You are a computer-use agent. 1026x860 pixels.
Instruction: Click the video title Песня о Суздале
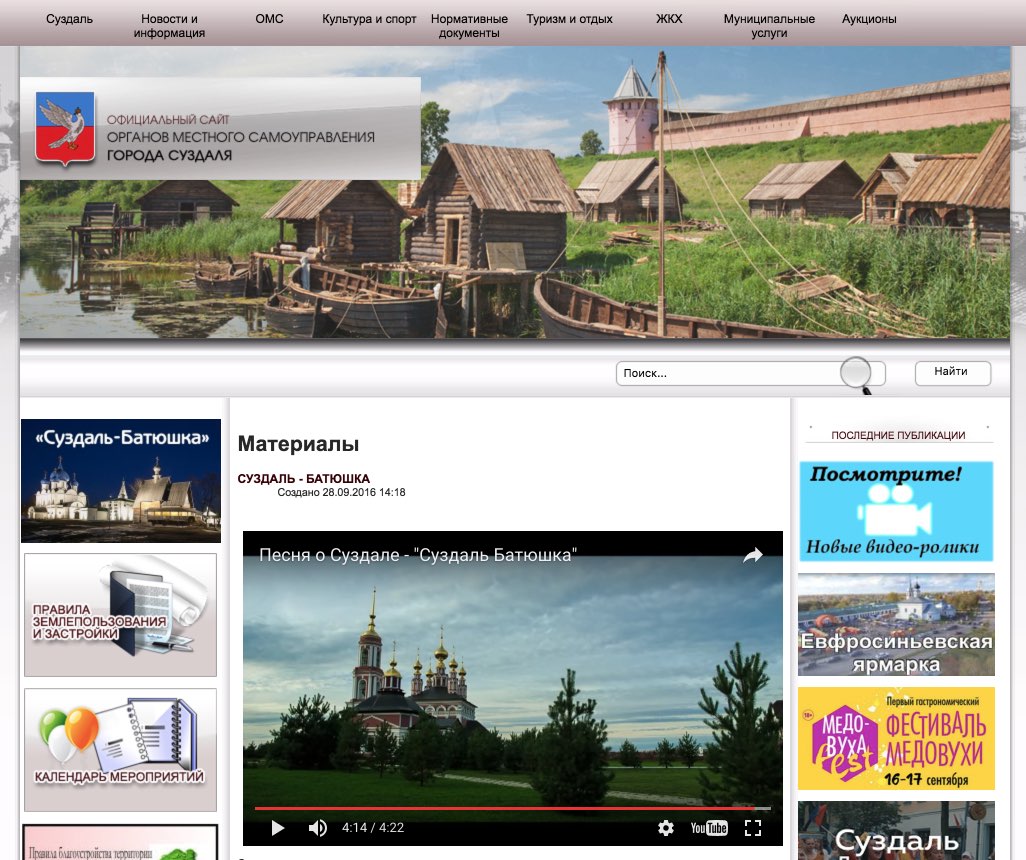pyautogui.click(x=418, y=555)
